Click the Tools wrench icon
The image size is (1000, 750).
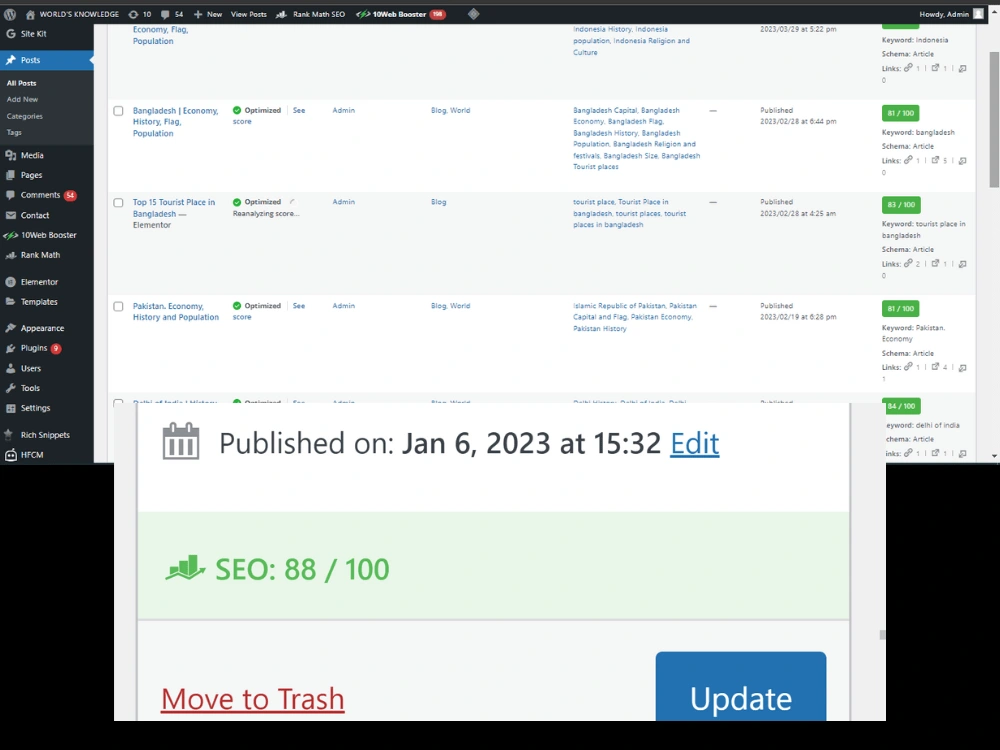[11, 388]
